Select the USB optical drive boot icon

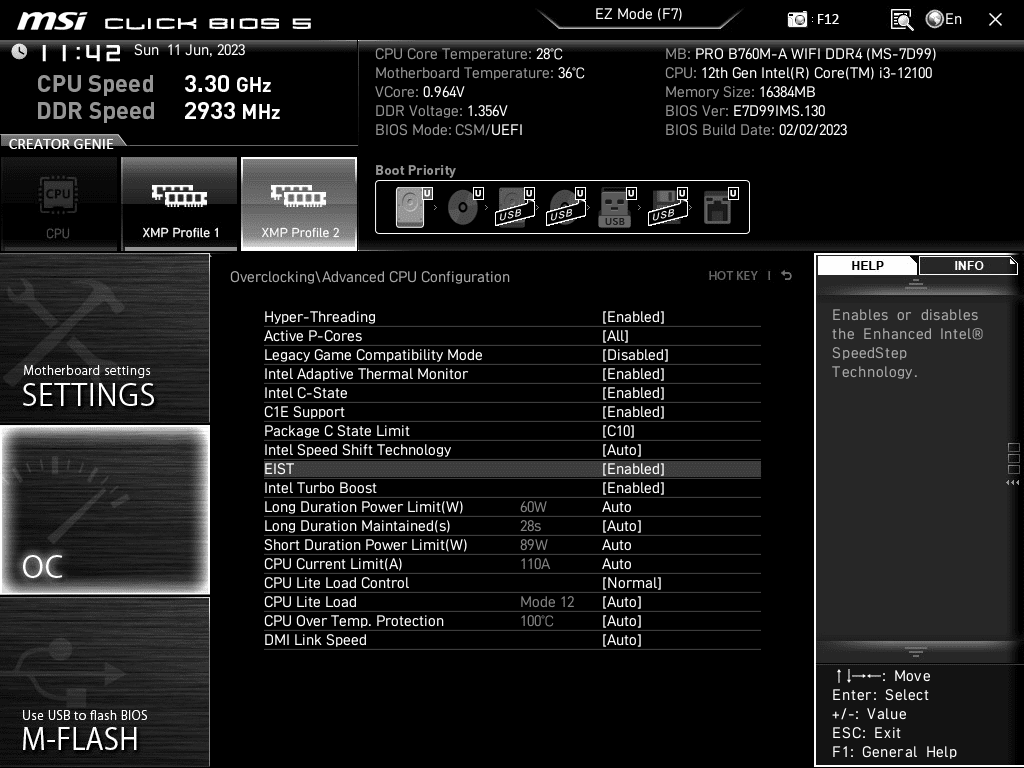click(x=566, y=207)
